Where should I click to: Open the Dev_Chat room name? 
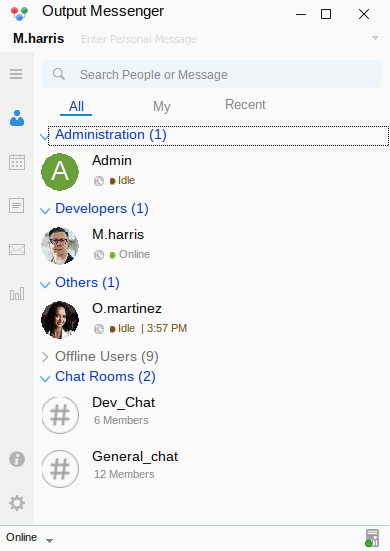coord(123,403)
